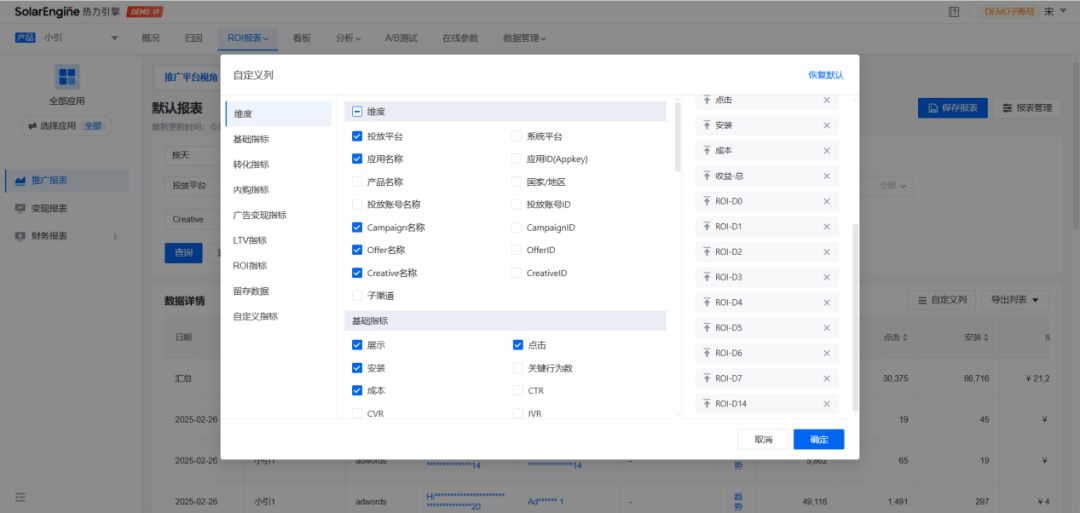This screenshot has height=513, width=1080.
Task: Confirm with the 确定 button
Action: (x=818, y=439)
